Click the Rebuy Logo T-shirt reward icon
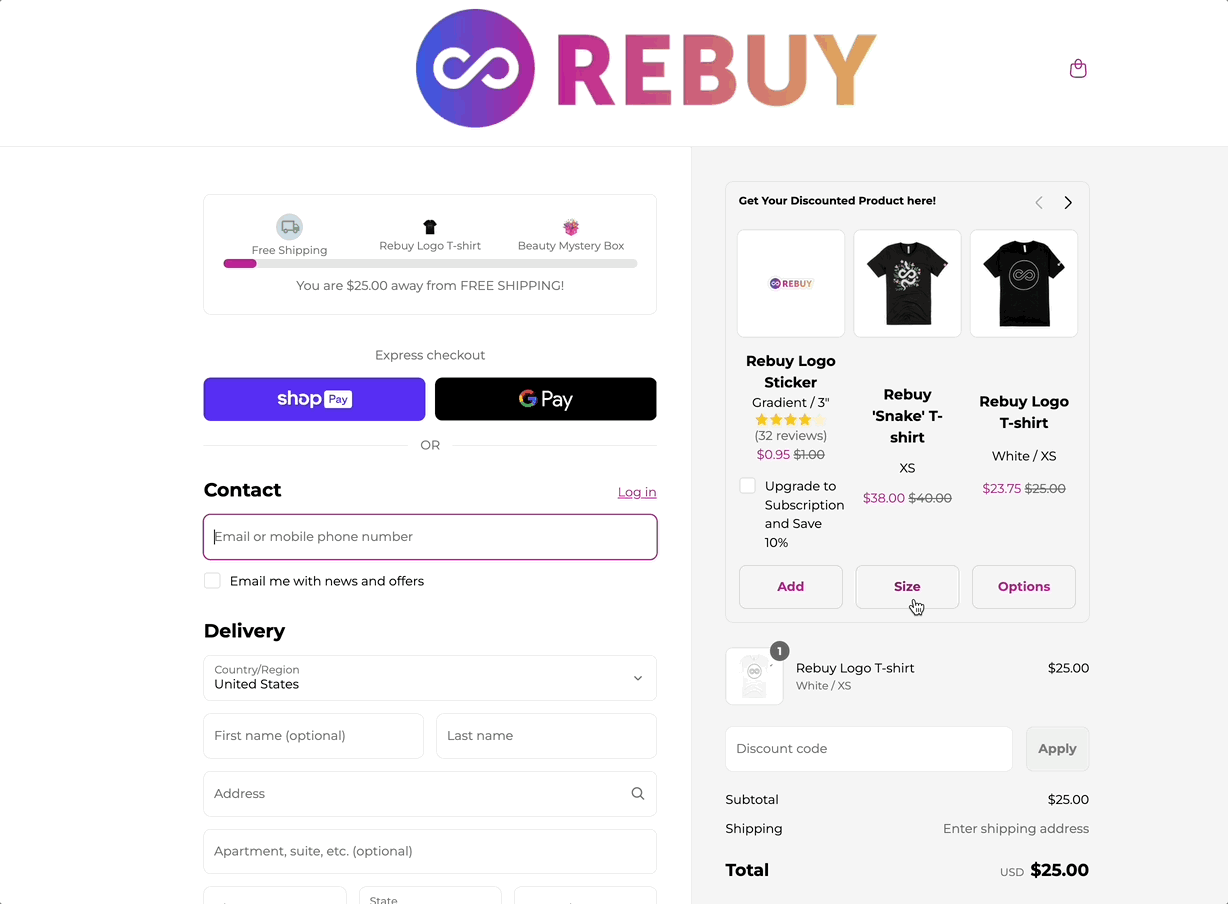 pos(430,227)
